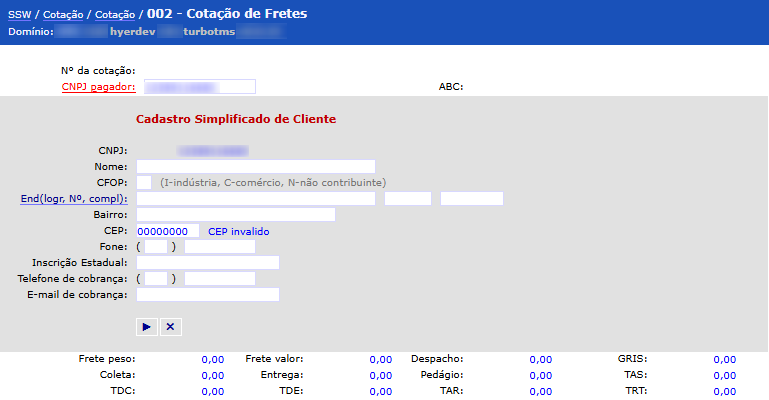Go to the first Cotação breadcrumb link

pos(63,15)
